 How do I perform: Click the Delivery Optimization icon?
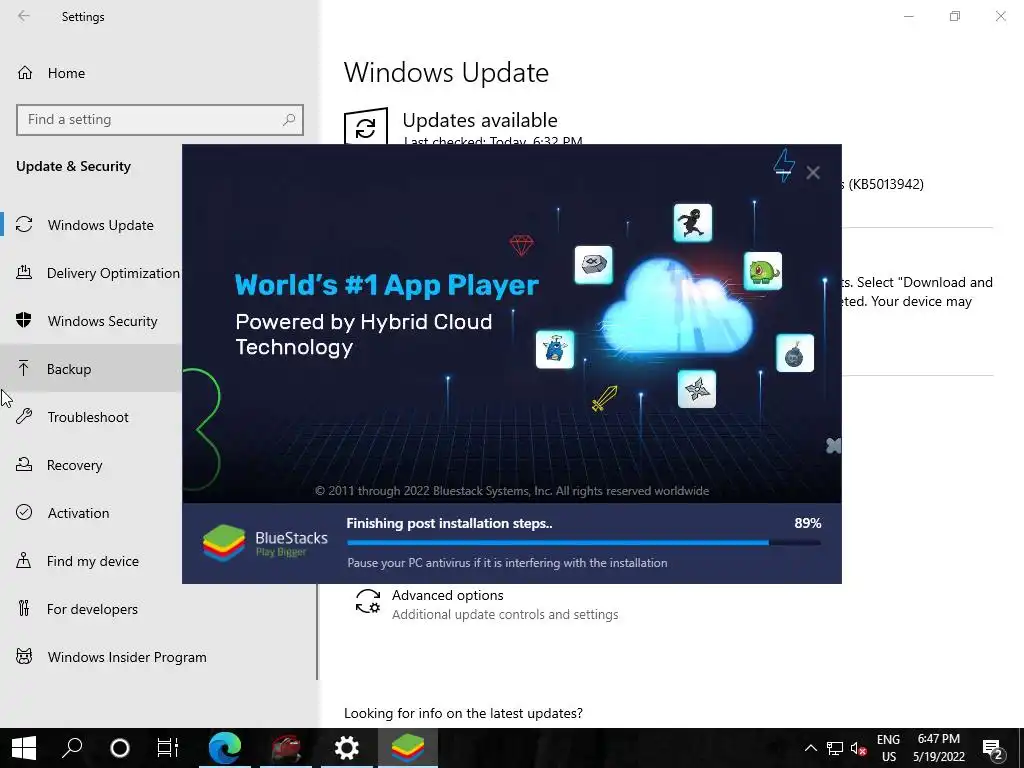(24, 272)
